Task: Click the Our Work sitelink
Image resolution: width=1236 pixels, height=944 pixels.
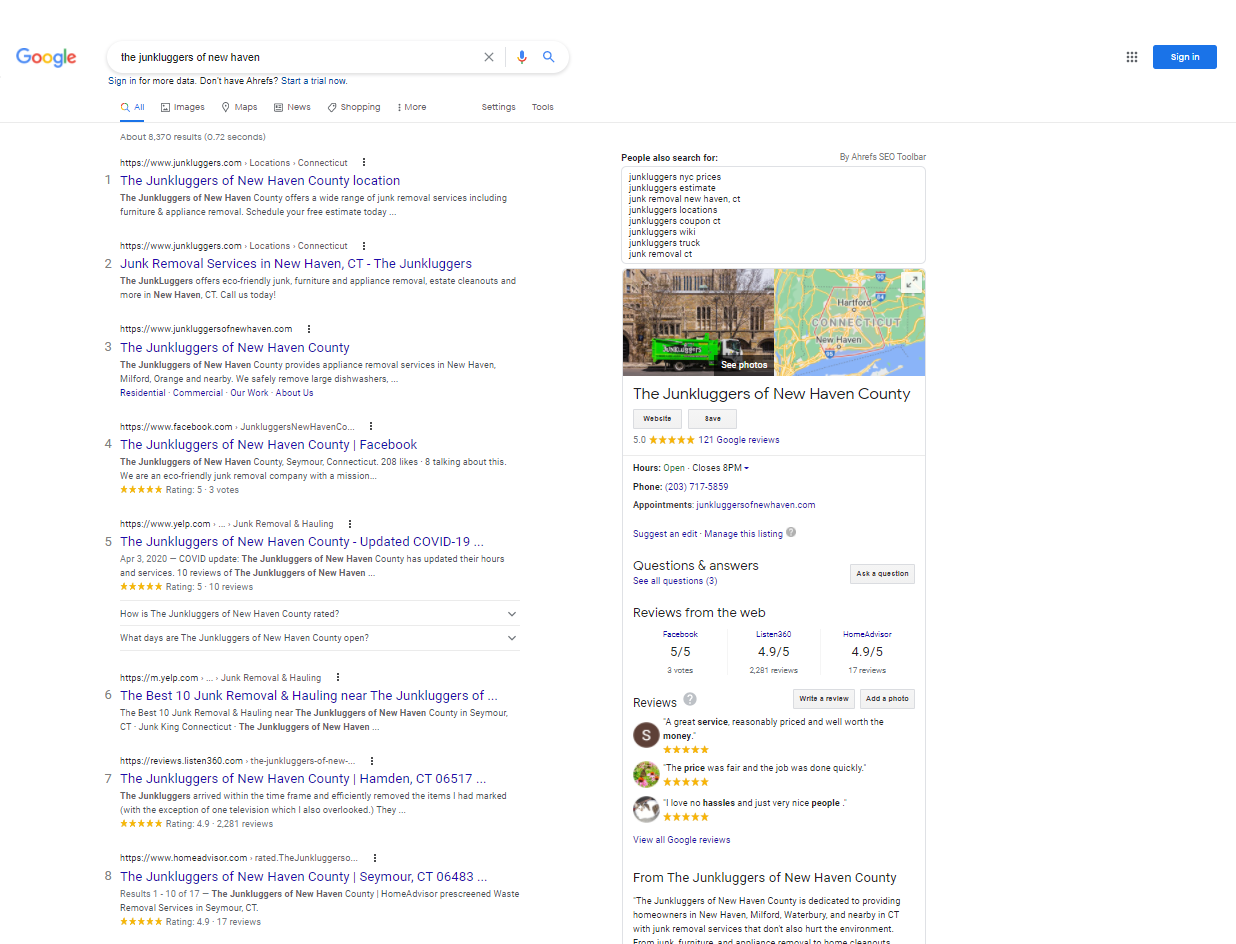Action: click(250, 393)
